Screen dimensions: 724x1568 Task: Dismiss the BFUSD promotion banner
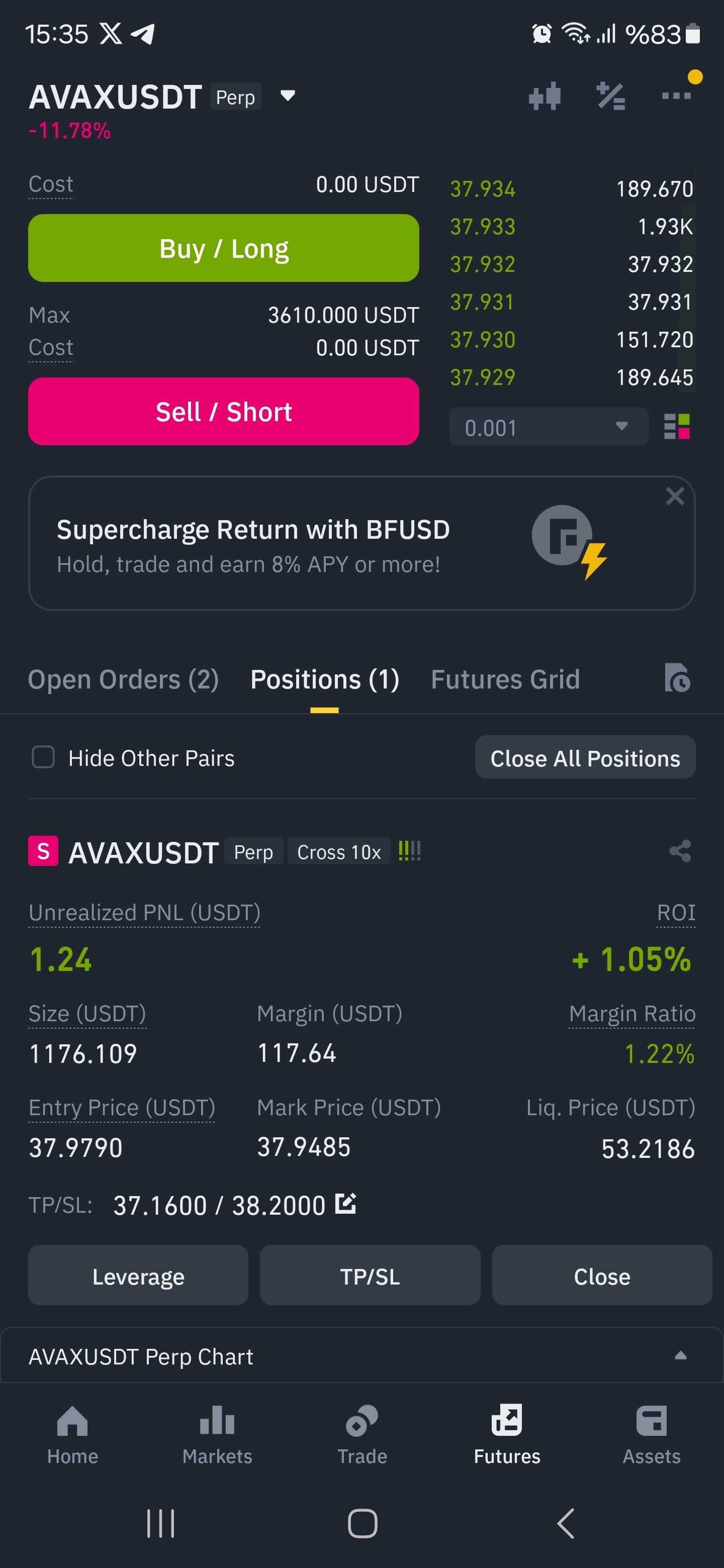pos(675,496)
